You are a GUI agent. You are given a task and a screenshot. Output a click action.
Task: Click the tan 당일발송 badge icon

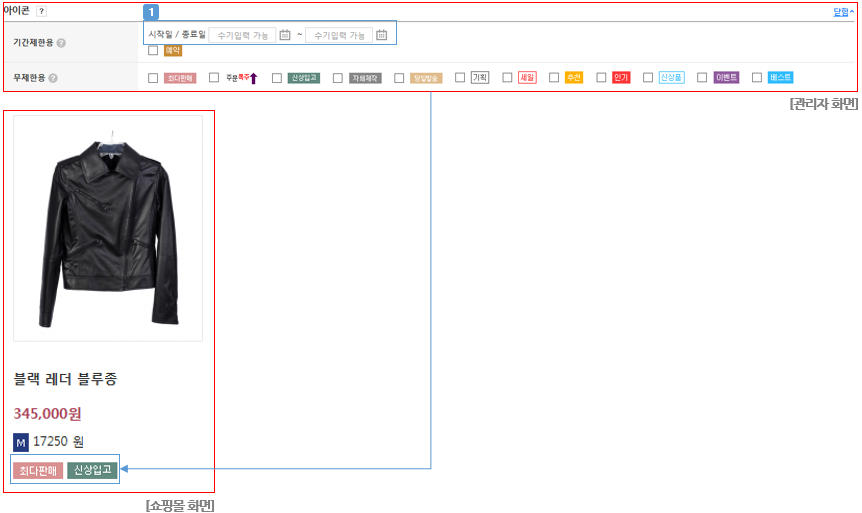pos(426,78)
